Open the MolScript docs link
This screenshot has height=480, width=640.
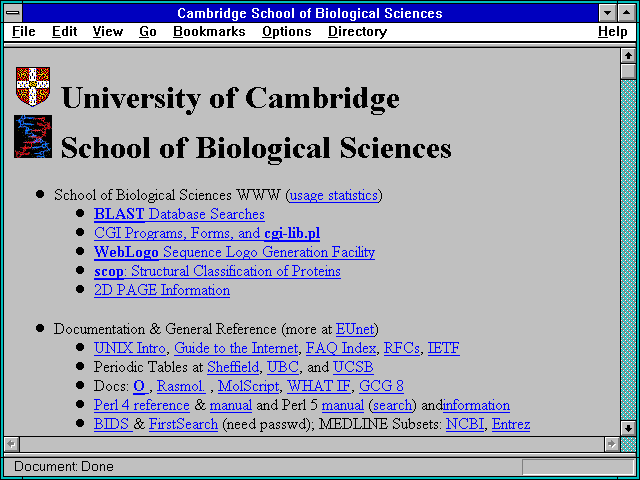coord(249,386)
